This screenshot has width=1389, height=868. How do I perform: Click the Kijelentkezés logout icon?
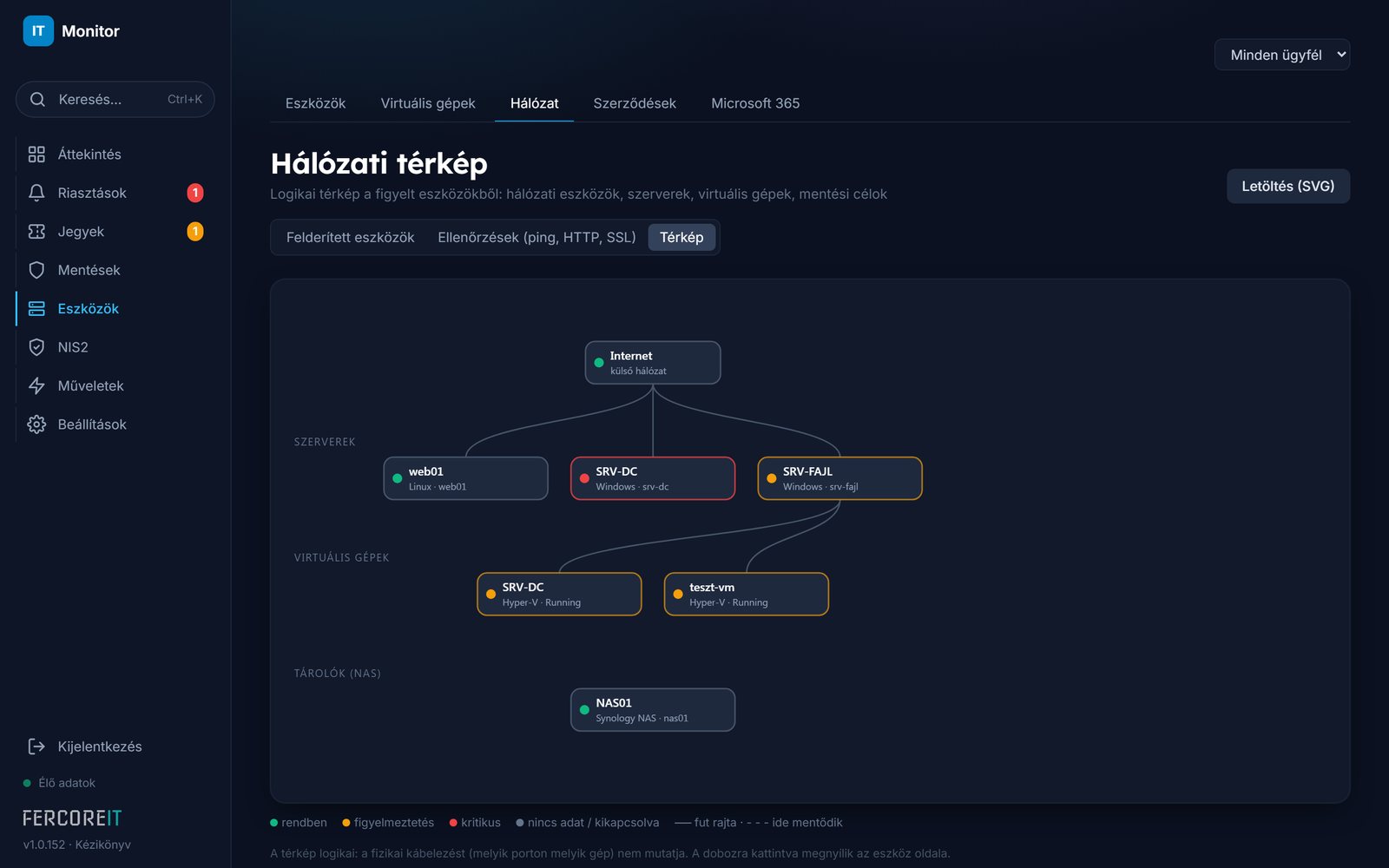(x=36, y=746)
